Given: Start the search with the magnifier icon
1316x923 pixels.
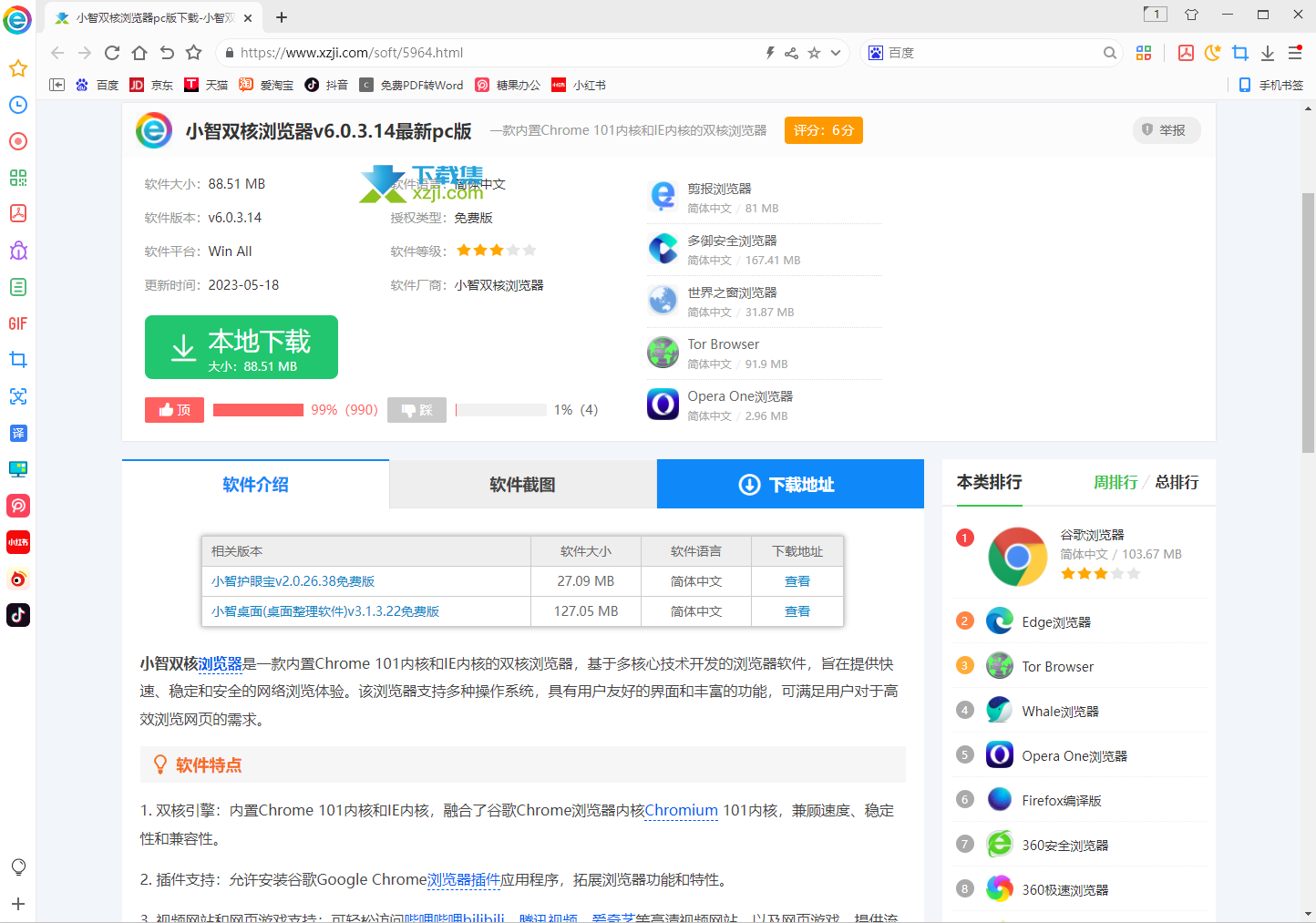Looking at the screenshot, I should [1109, 53].
